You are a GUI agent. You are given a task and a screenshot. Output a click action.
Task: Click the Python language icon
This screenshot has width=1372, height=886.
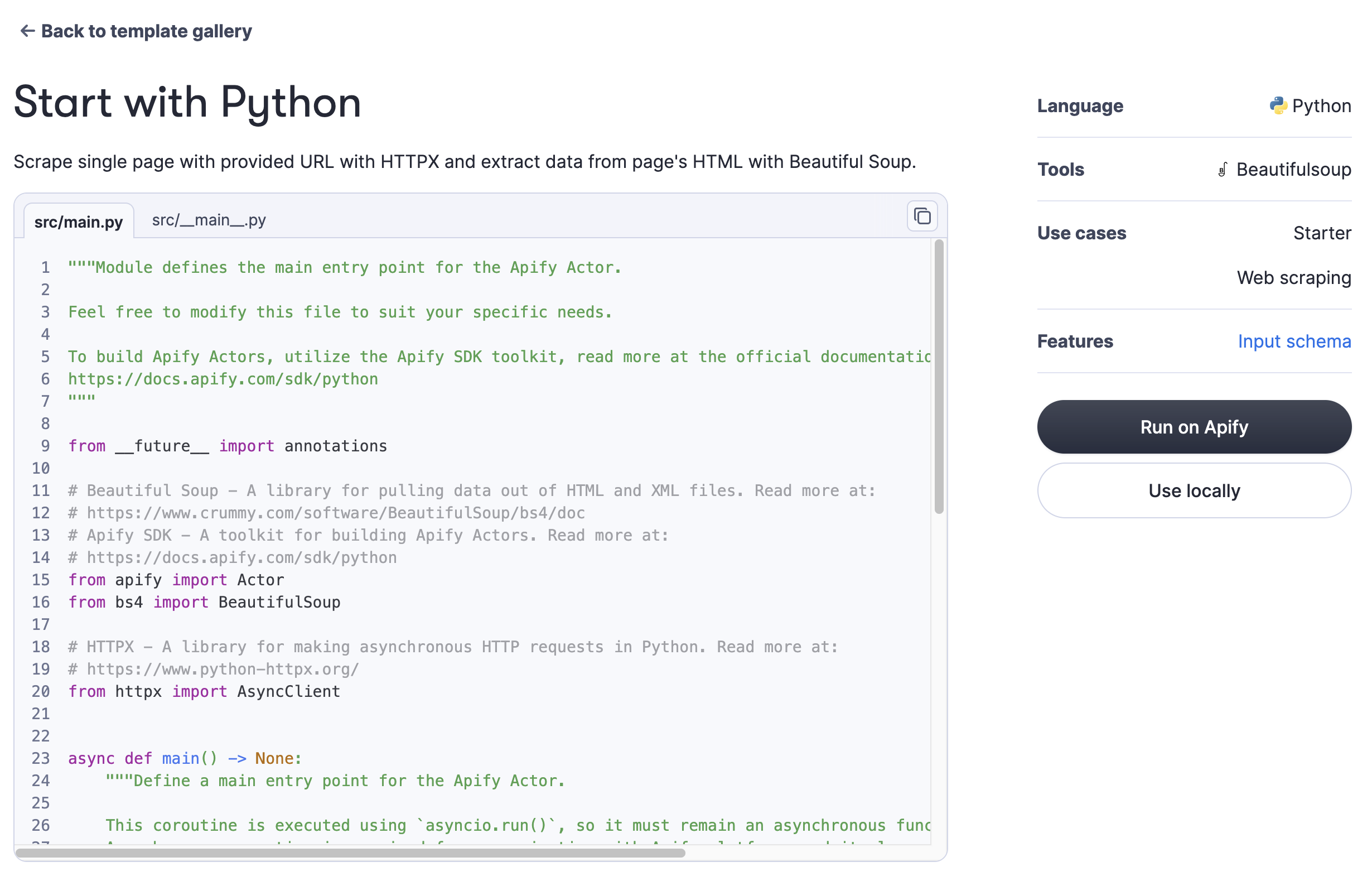click(x=1278, y=105)
